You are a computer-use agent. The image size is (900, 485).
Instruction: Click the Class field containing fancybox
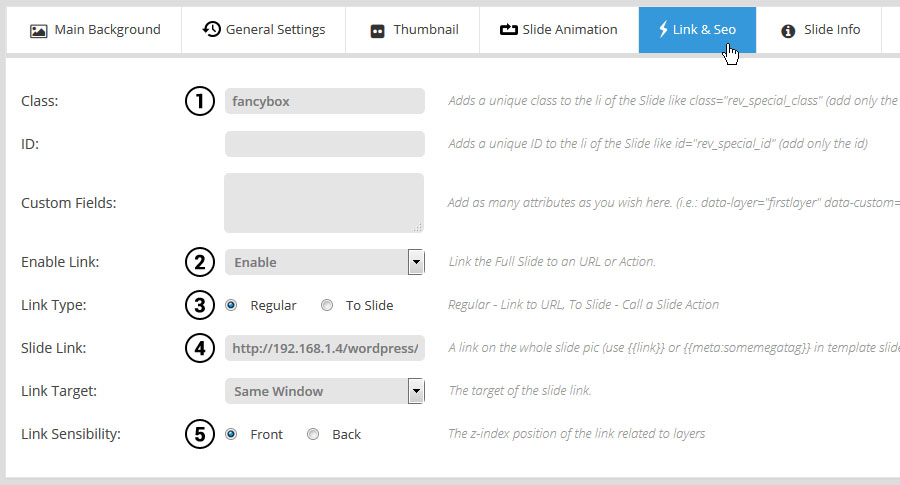[x=325, y=101]
